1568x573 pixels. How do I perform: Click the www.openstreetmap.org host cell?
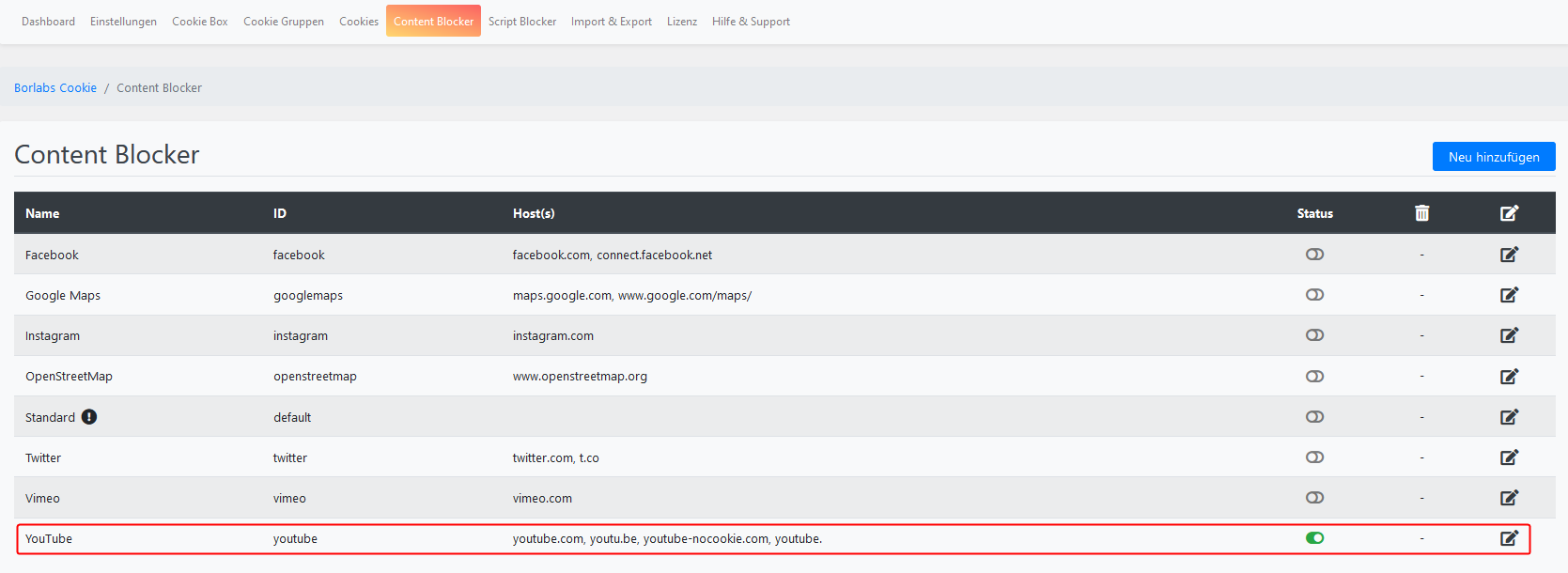pyautogui.click(x=580, y=377)
